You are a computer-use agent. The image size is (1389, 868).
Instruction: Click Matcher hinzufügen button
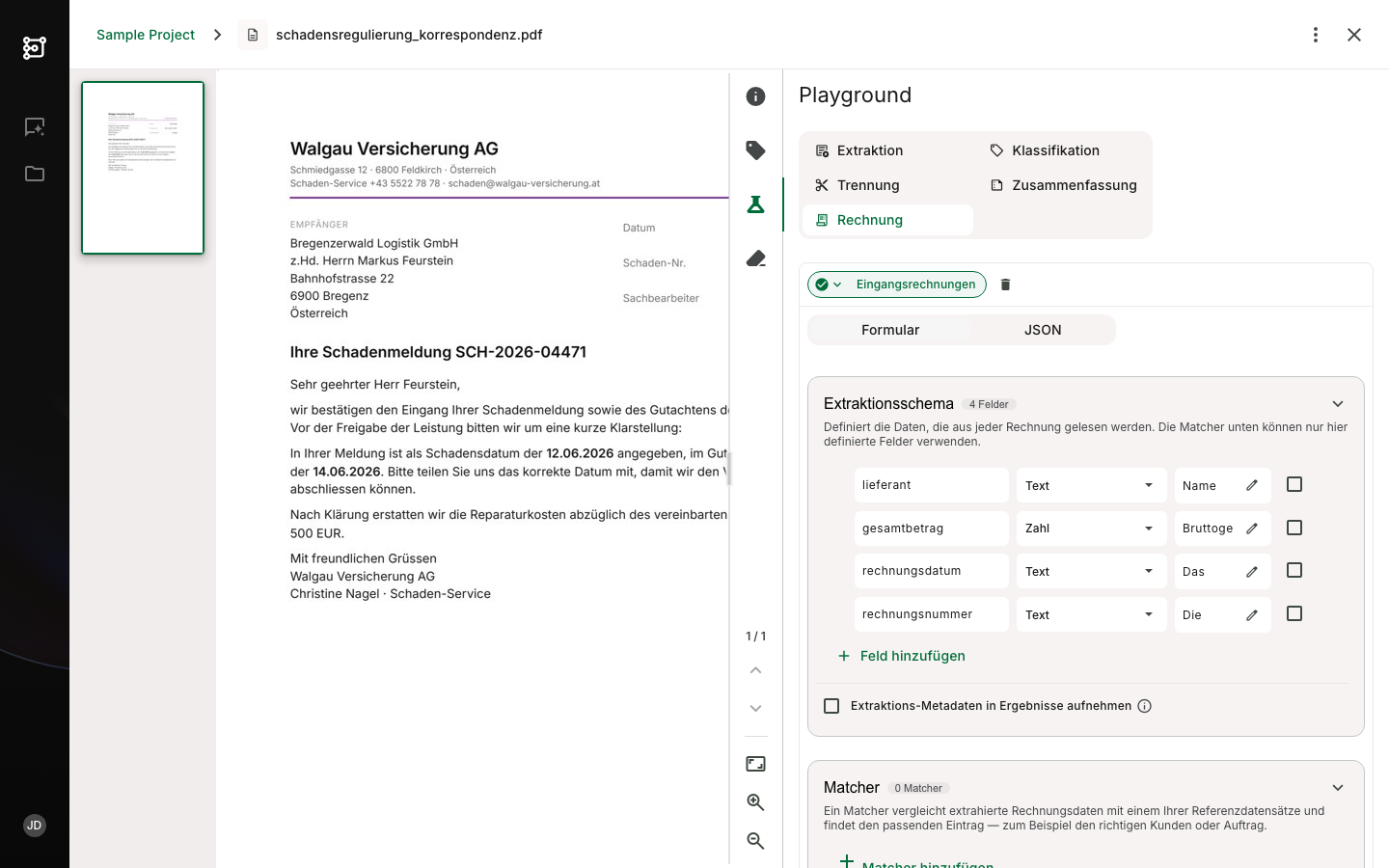click(914, 861)
